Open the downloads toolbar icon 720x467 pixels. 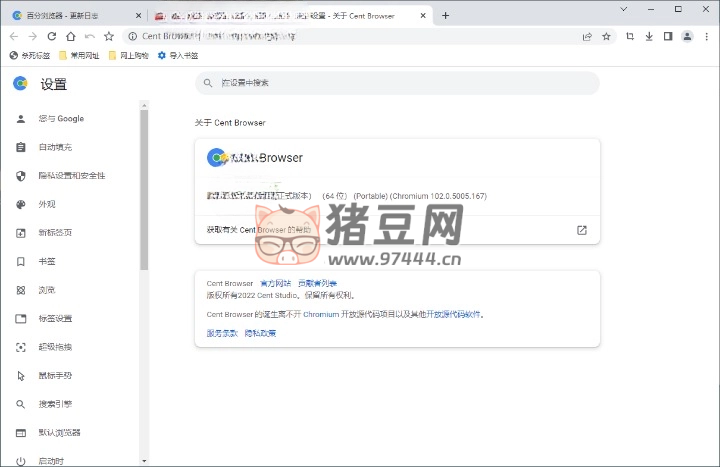point(649,36)
